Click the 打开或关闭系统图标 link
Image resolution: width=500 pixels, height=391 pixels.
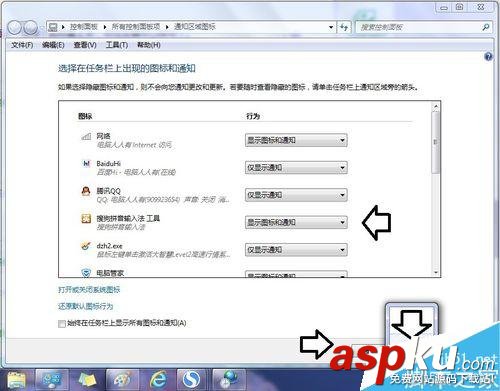point(89,289)
